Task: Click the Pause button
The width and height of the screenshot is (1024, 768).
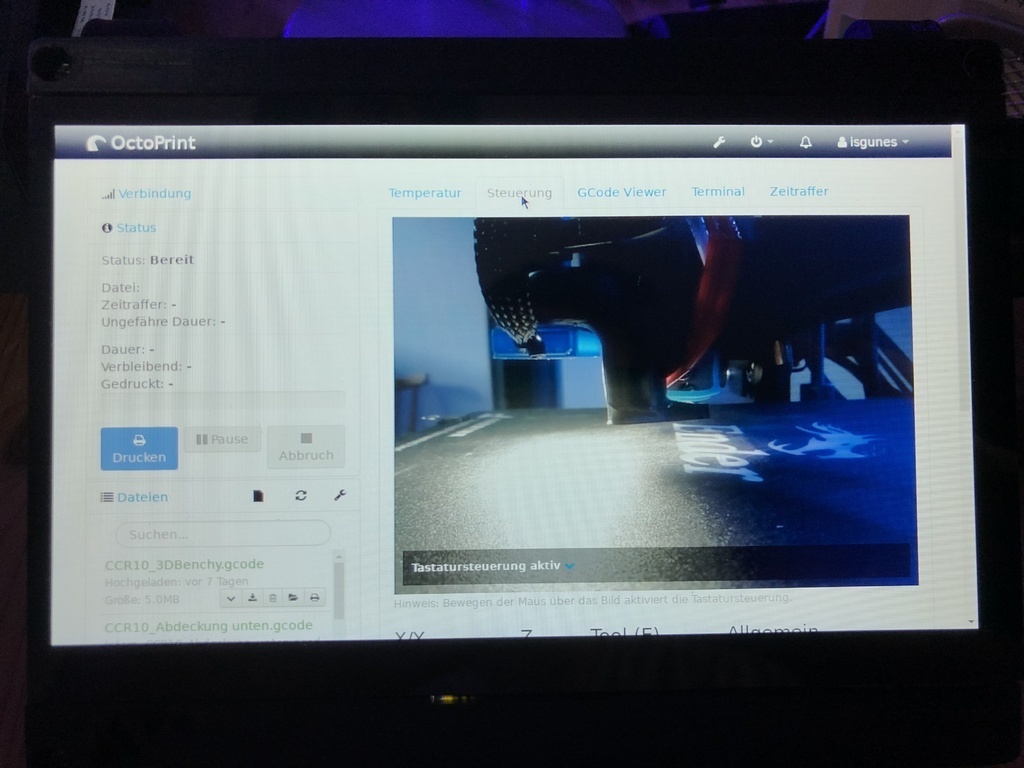Action: point(222,440)
